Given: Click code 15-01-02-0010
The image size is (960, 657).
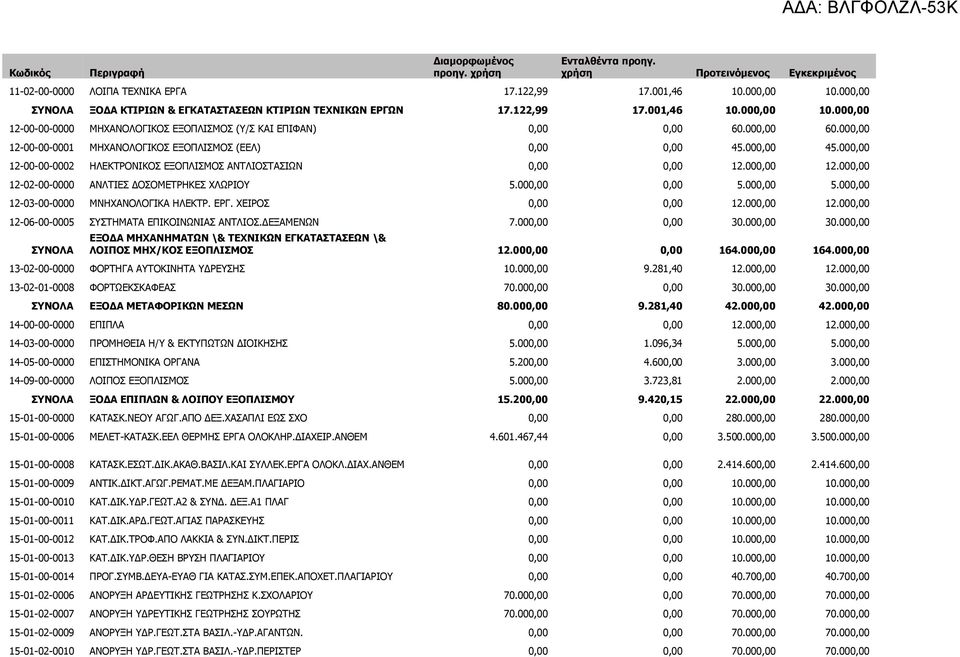Looking at the screenshot, I should (42, 651).
